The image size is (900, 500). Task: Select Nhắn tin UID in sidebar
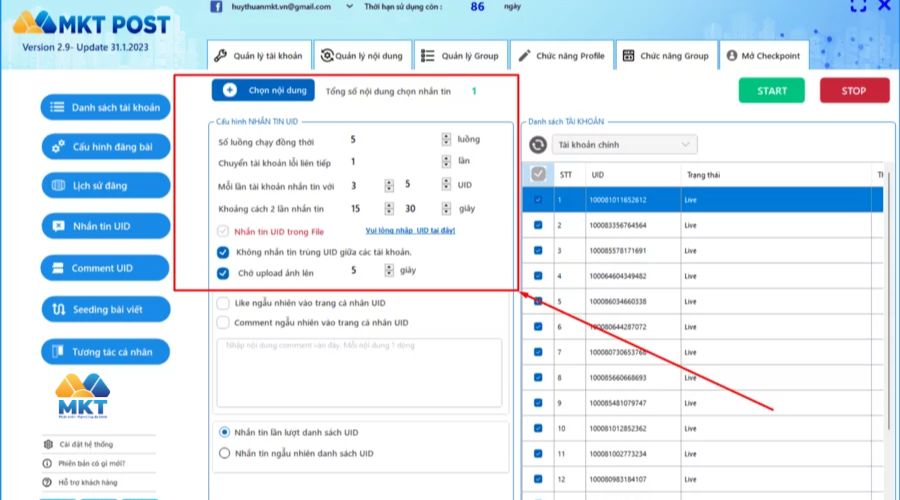[106, 226]
